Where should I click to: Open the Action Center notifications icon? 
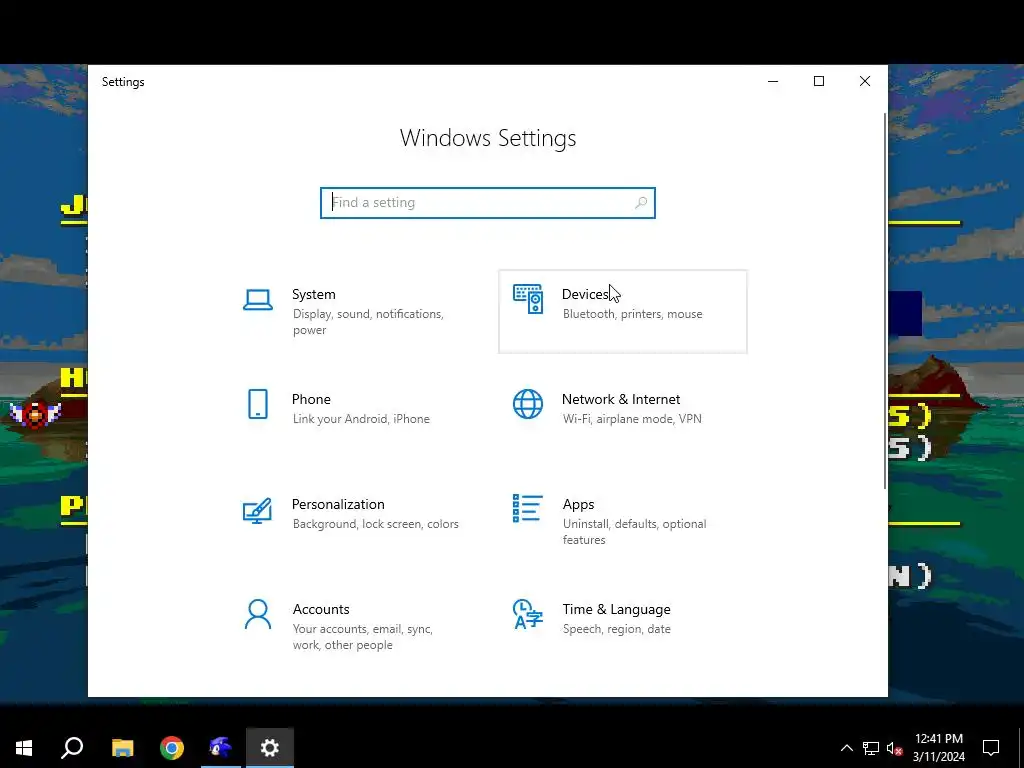[x=991, y=748]
